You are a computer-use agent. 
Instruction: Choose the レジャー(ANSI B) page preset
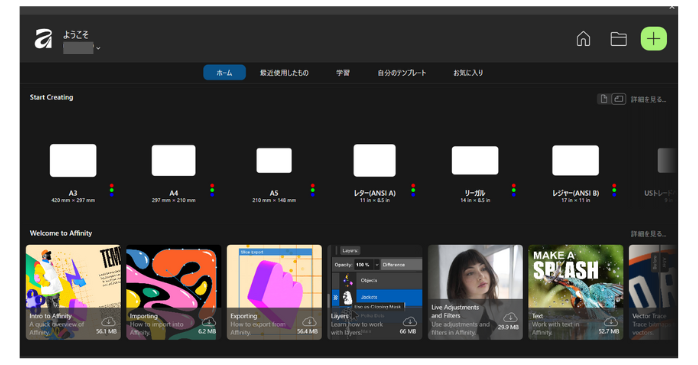tap(576, 160)
